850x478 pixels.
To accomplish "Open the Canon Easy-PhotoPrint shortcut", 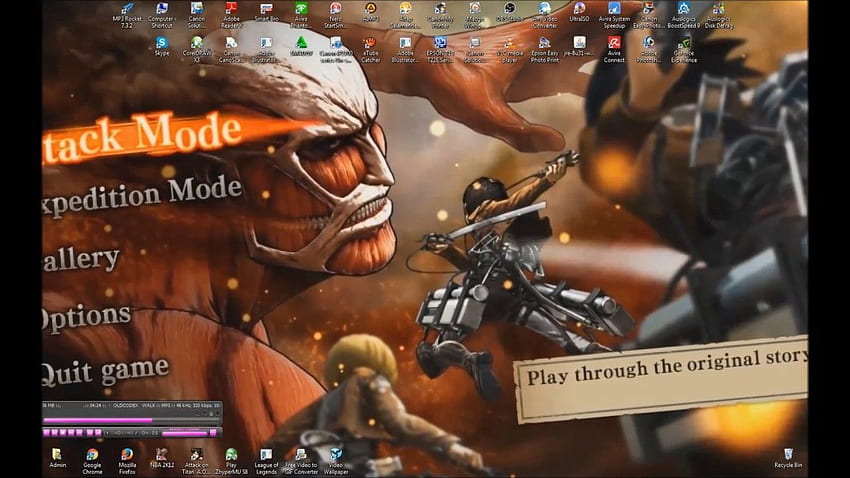I will tap(648, 15).
